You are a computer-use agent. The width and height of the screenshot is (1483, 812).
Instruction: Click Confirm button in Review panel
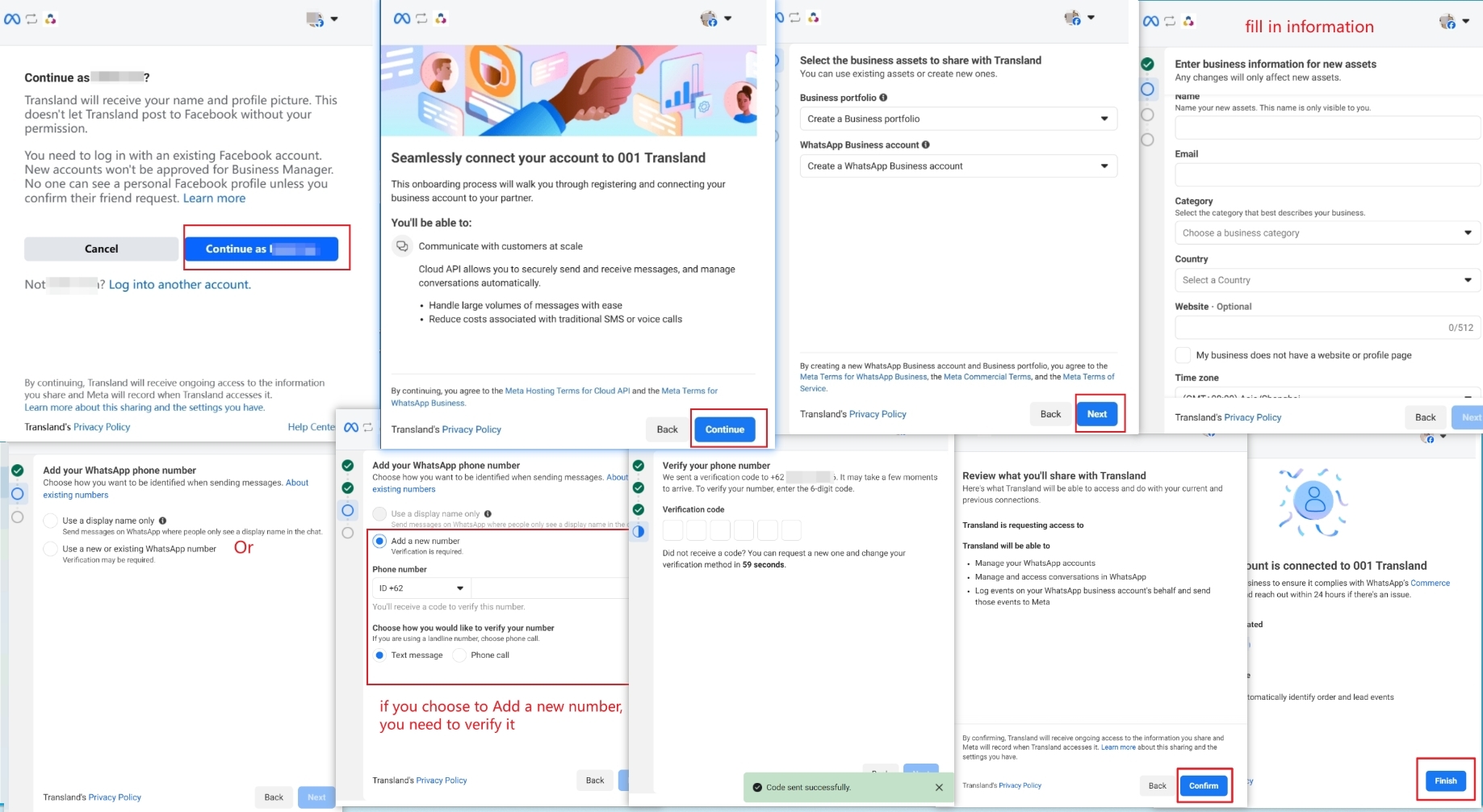point(1204,786)
